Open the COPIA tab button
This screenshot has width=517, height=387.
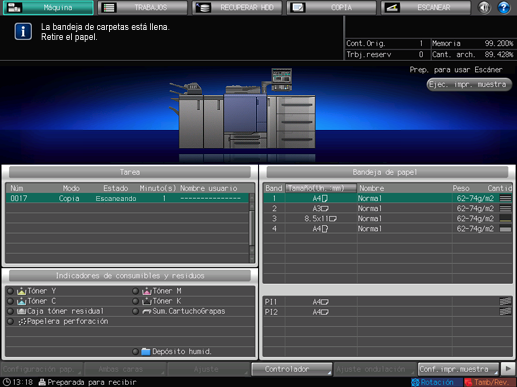pos(331,7)
